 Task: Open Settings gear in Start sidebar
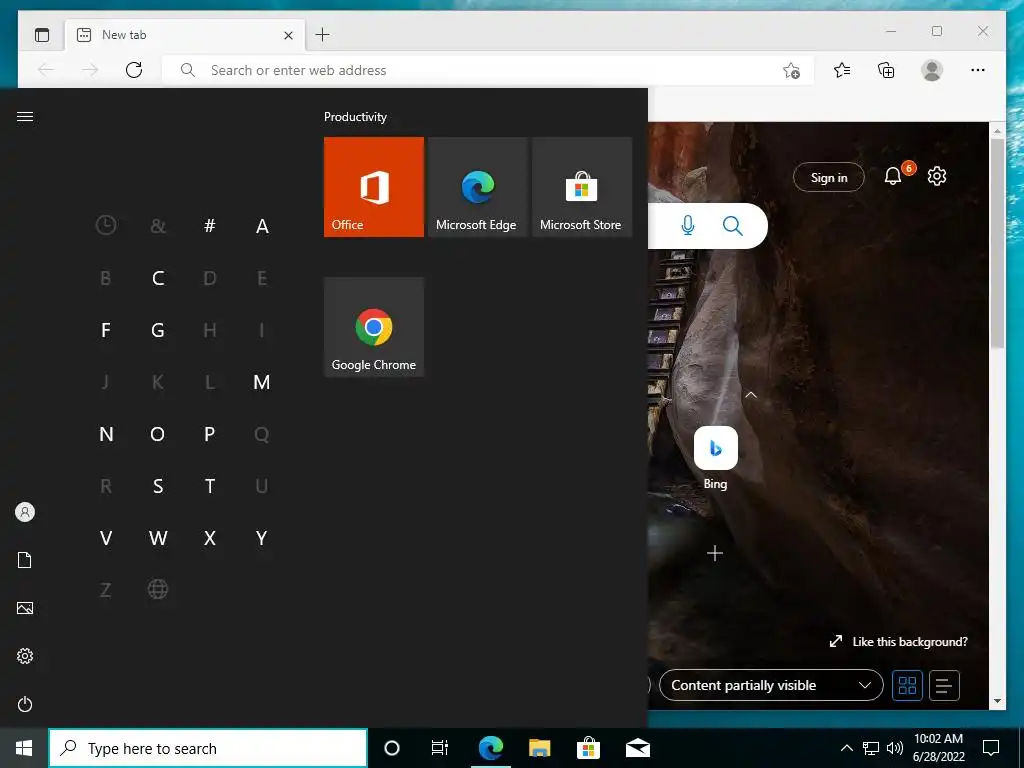point(25,656)
